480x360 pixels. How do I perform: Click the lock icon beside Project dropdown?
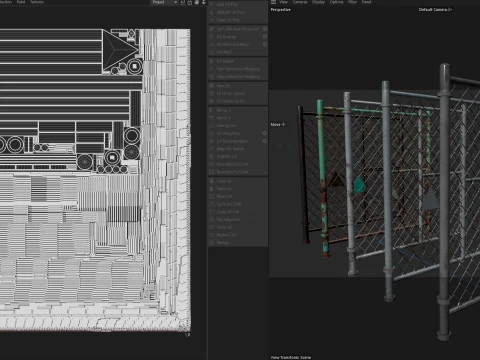coord(190,2)
